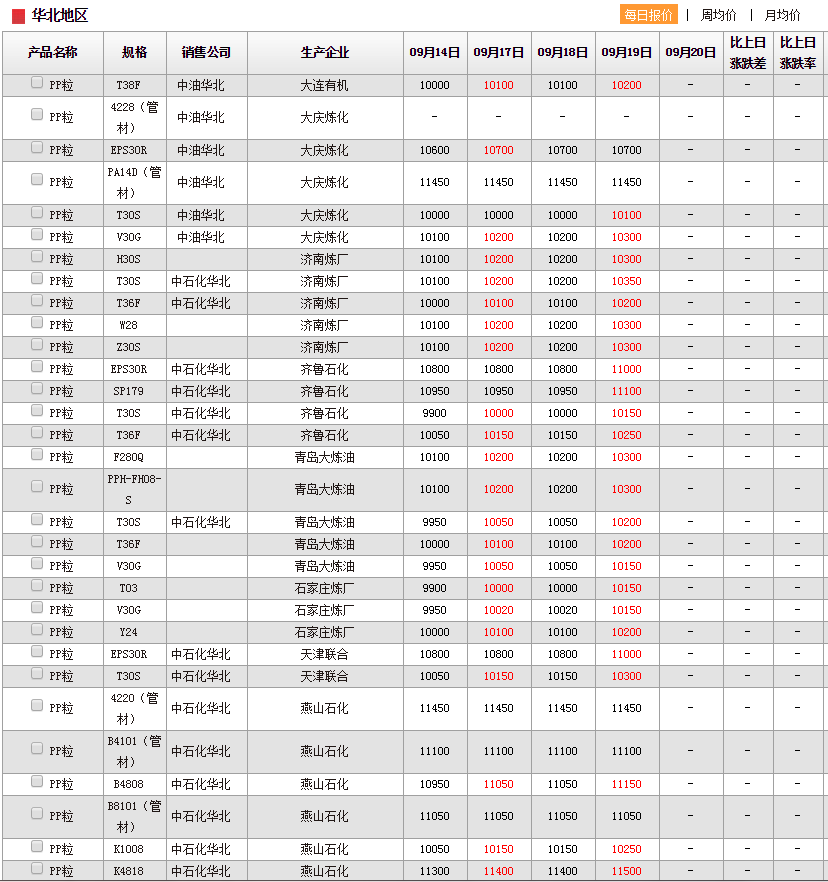Tick the checkbox for B4101（管材）row
Screen dimensions: 828x882
point(37,748)
